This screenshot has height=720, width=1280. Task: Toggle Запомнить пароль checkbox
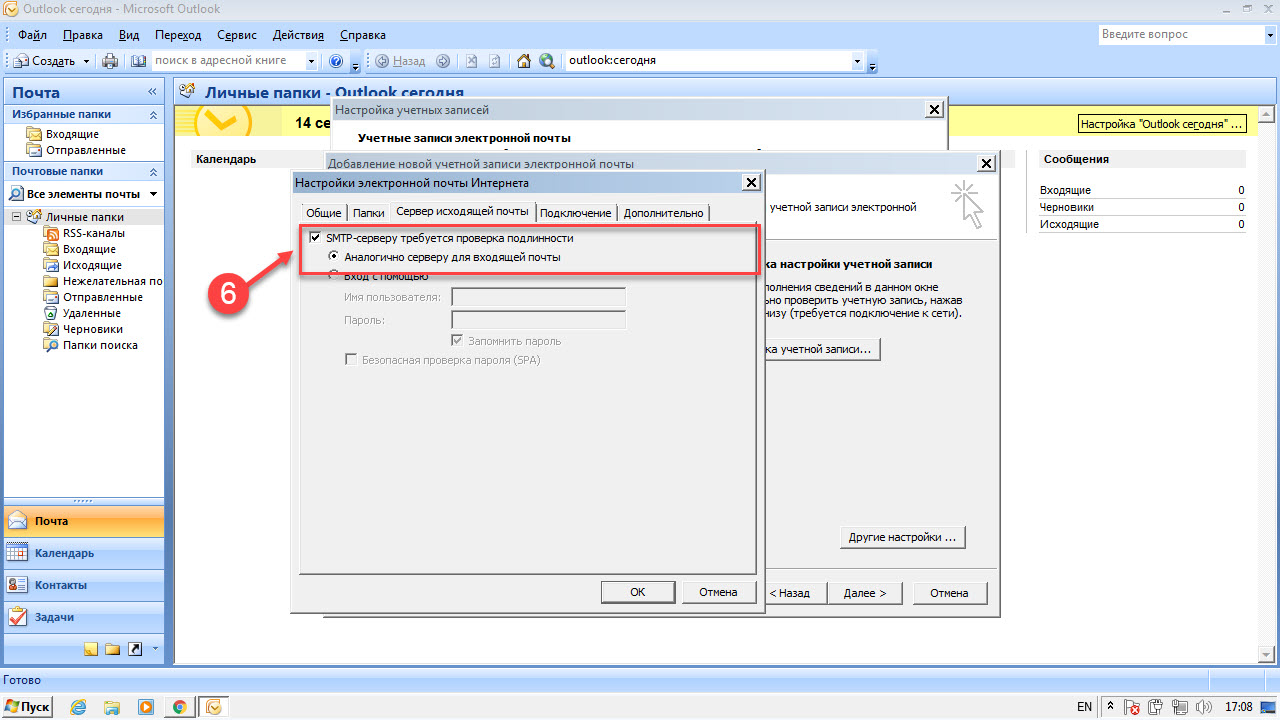[x=459, y=341]
